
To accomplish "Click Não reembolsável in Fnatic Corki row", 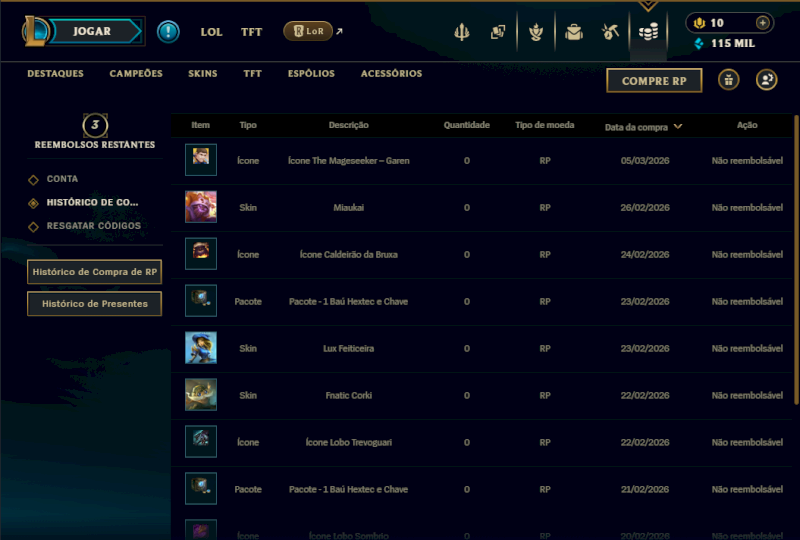I will [747, 396].
